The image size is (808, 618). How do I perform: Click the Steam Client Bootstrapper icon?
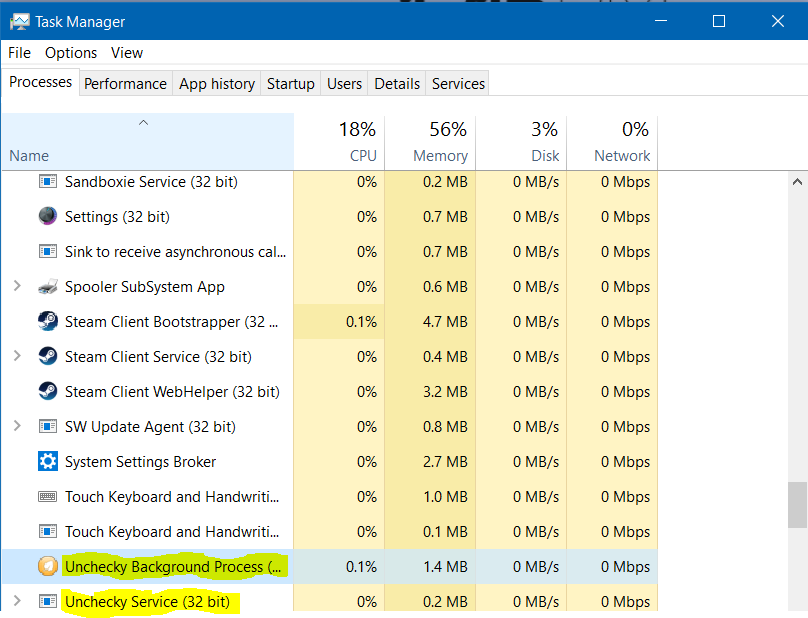coord(48,321)
